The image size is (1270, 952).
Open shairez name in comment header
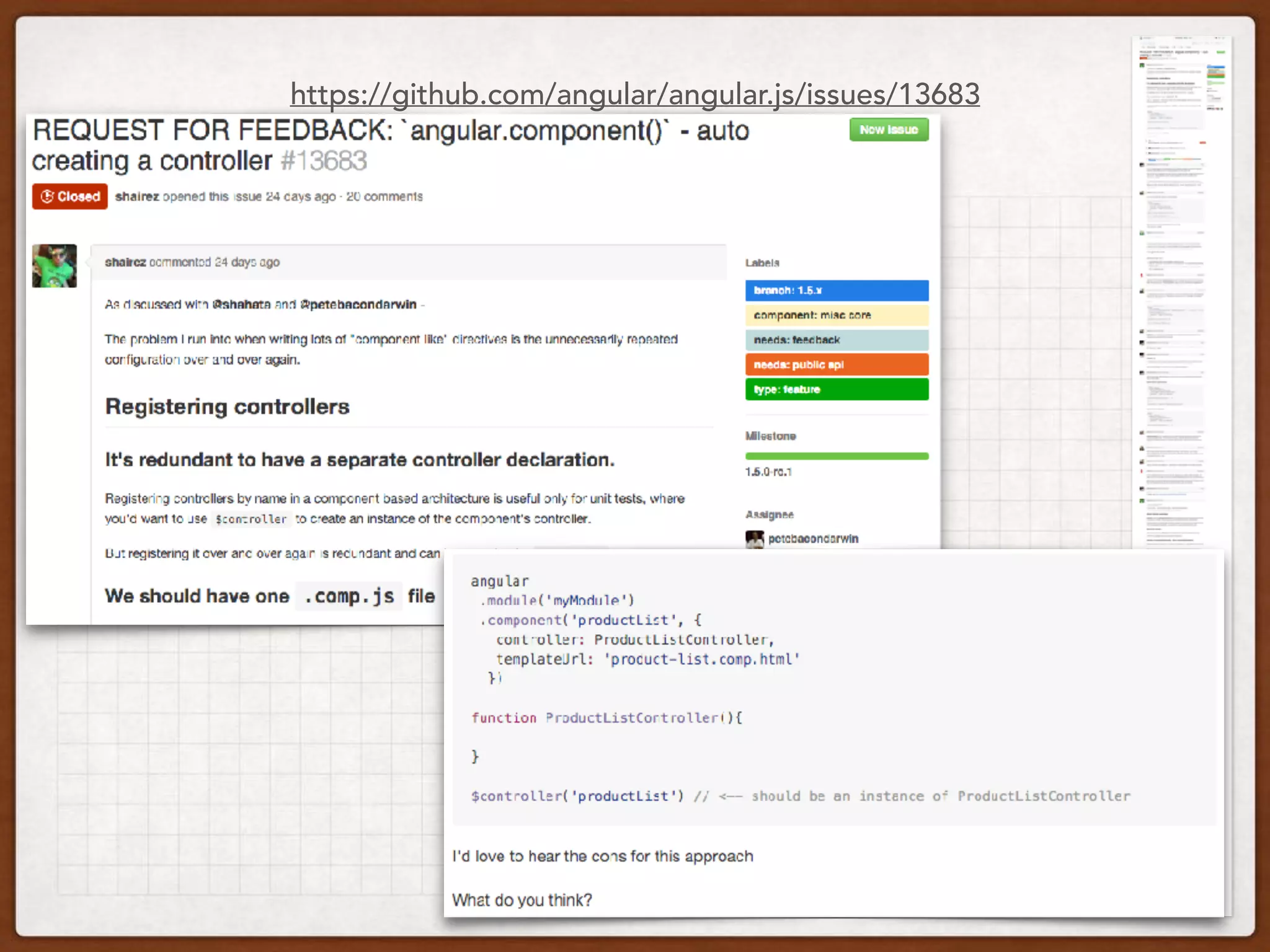pyautogui.click(x=125, y=262)
